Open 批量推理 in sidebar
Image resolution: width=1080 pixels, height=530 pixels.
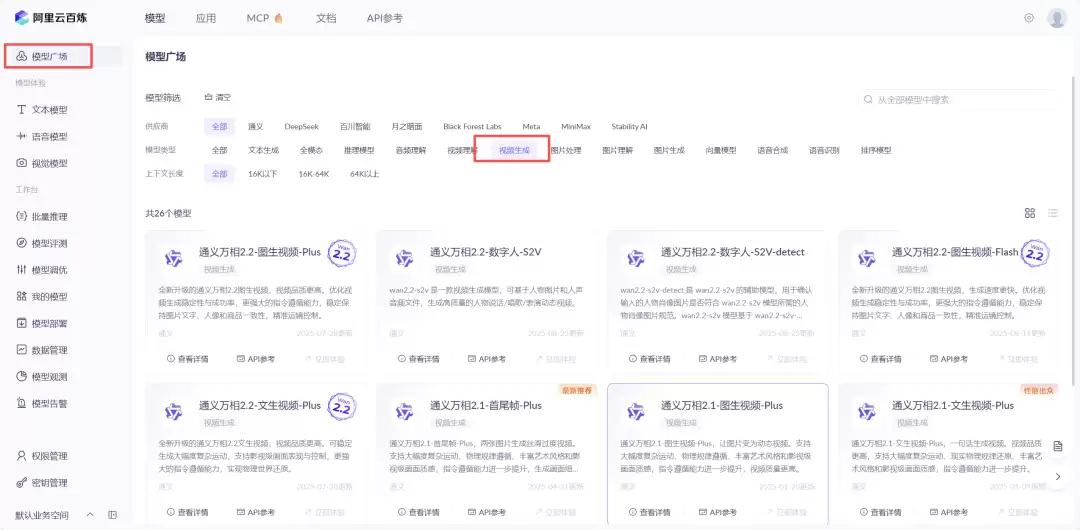[x=43, y=216]
